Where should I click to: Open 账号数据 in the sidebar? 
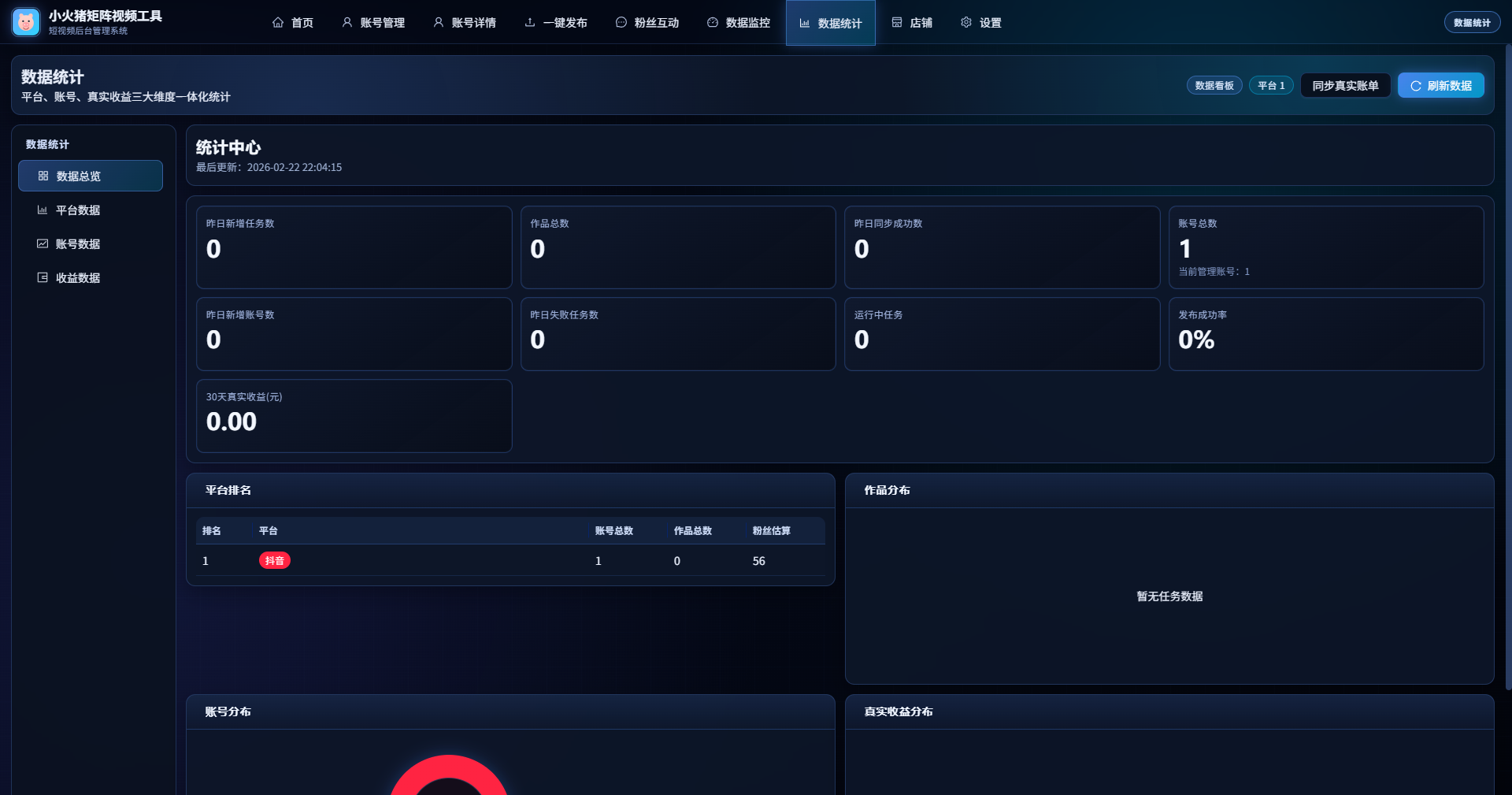[78, 244]
